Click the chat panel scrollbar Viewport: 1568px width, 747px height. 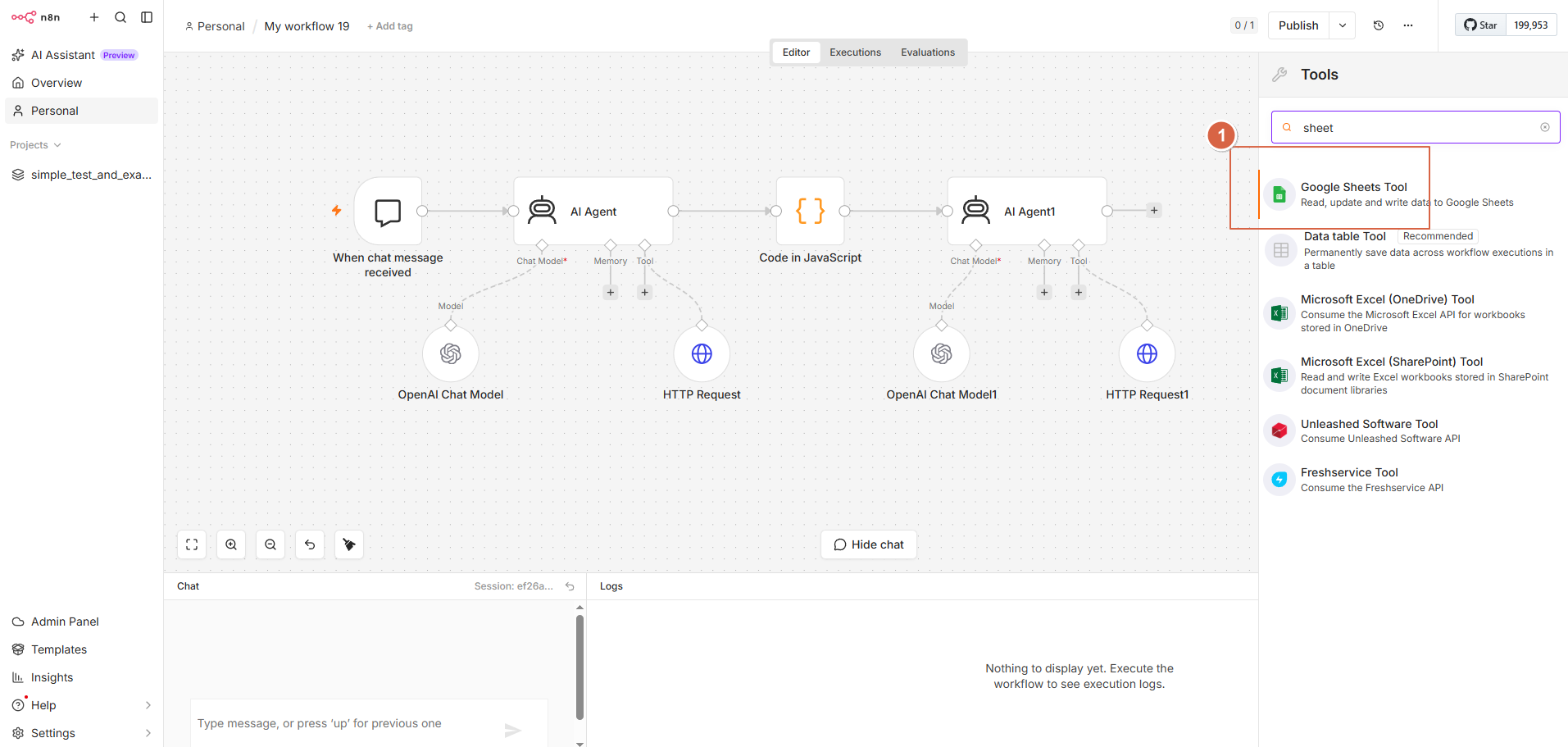click(579, 667)
